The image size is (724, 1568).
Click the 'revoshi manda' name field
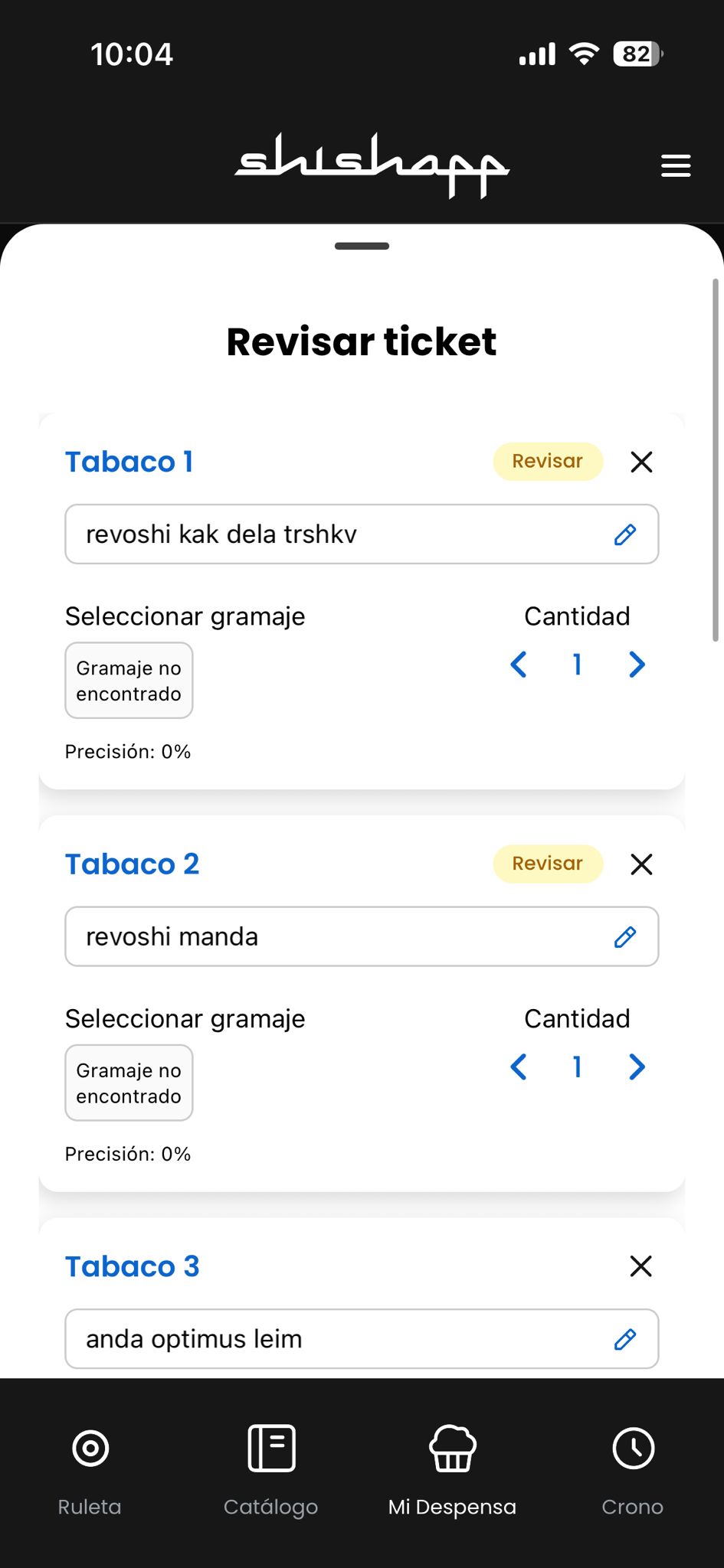[x=337, y=937]
